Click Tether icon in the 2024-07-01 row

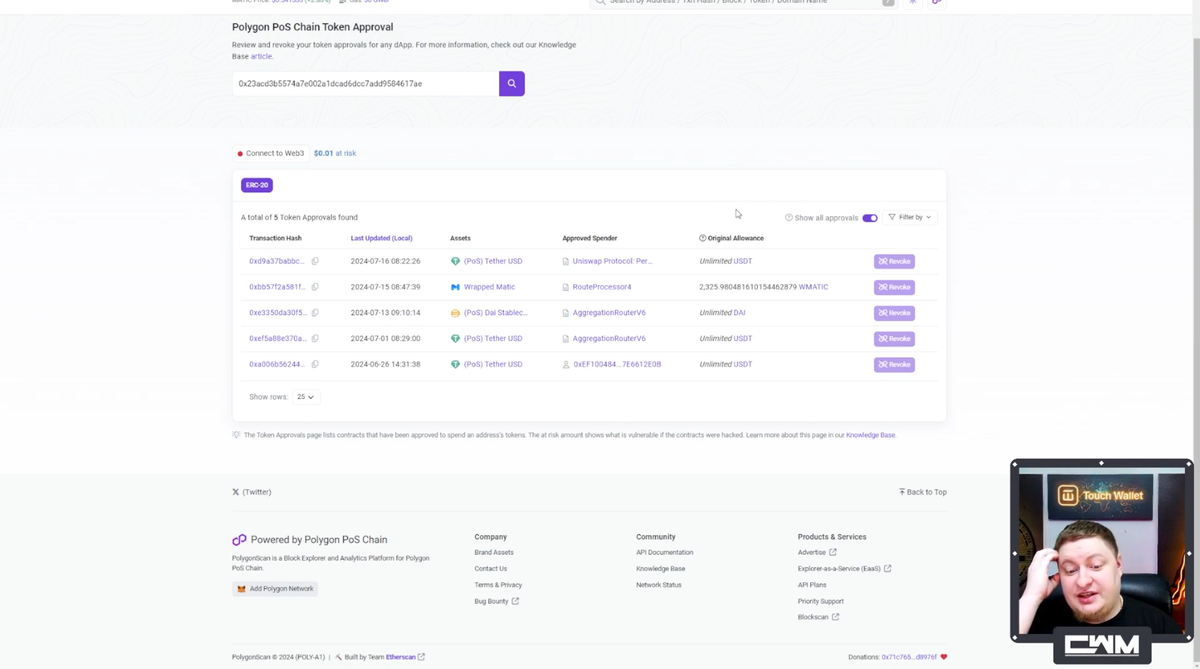(x=455, y=339)
